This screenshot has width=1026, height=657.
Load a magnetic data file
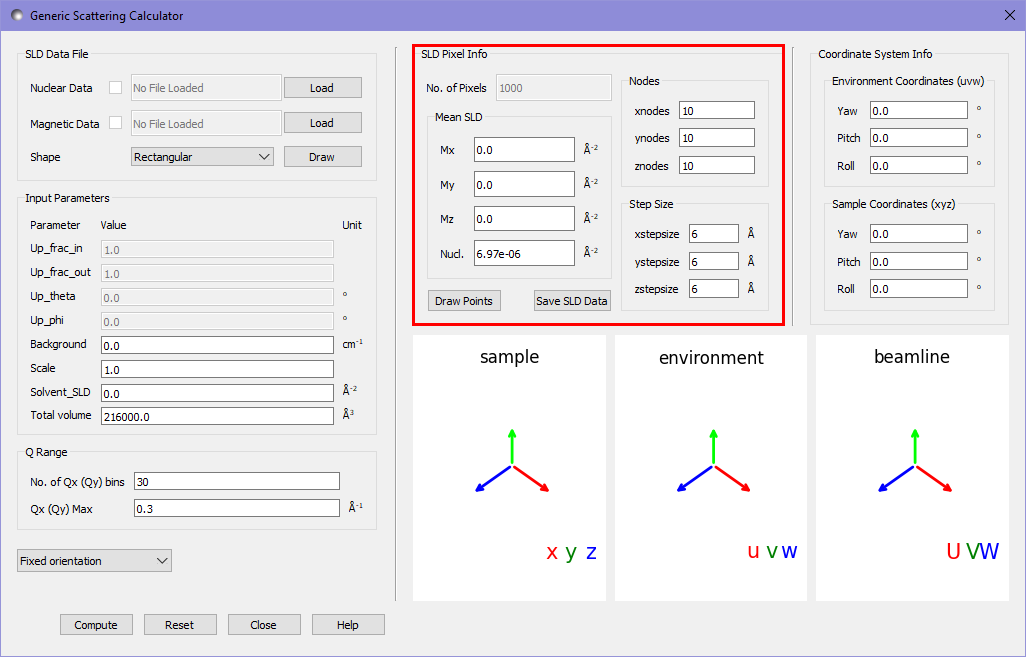point(322,123)
